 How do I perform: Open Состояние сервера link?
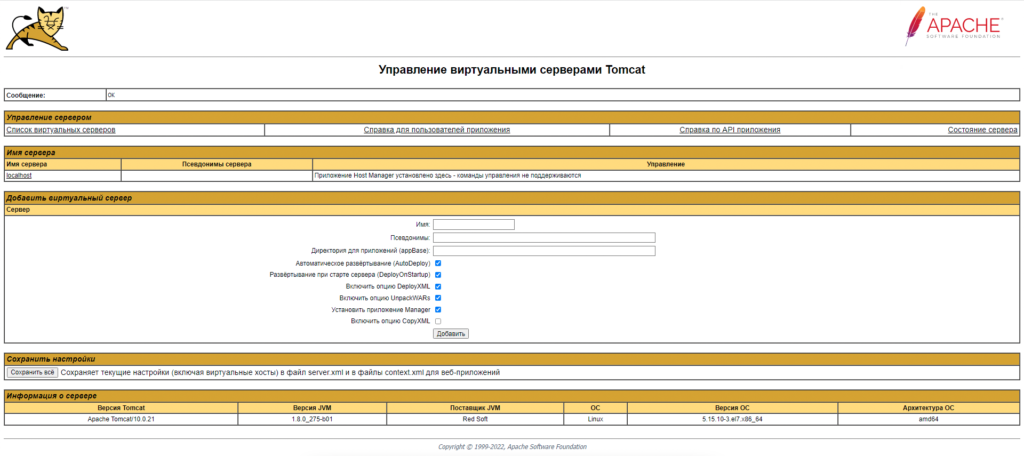(x=982, y=130)
